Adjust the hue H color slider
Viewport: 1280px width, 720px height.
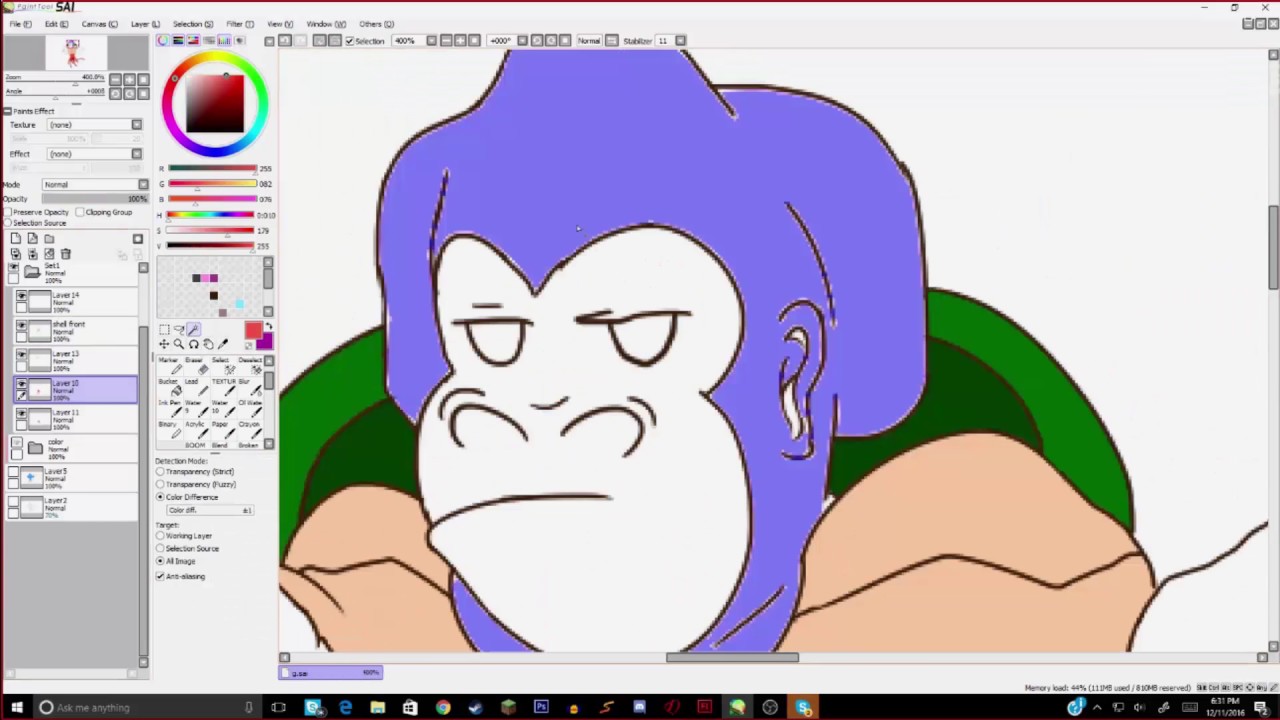click(x=212, y=215)
